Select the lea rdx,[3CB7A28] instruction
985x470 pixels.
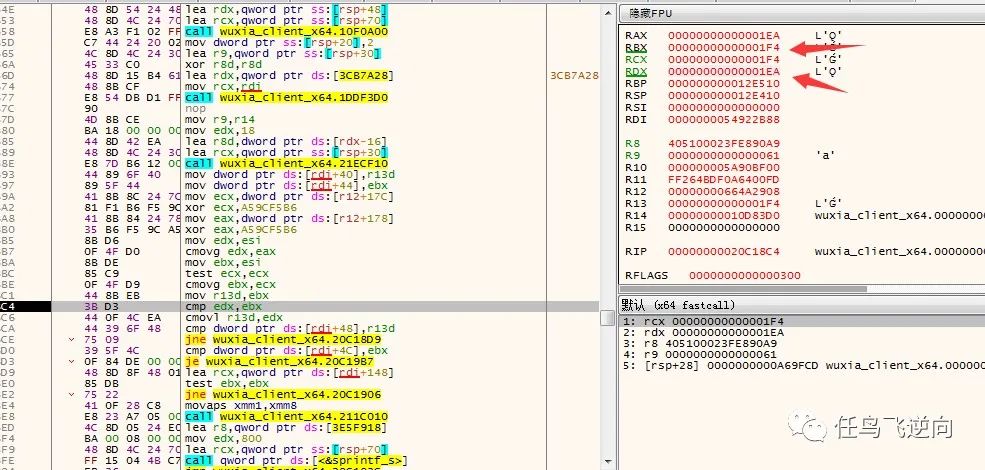click(289, 75)
